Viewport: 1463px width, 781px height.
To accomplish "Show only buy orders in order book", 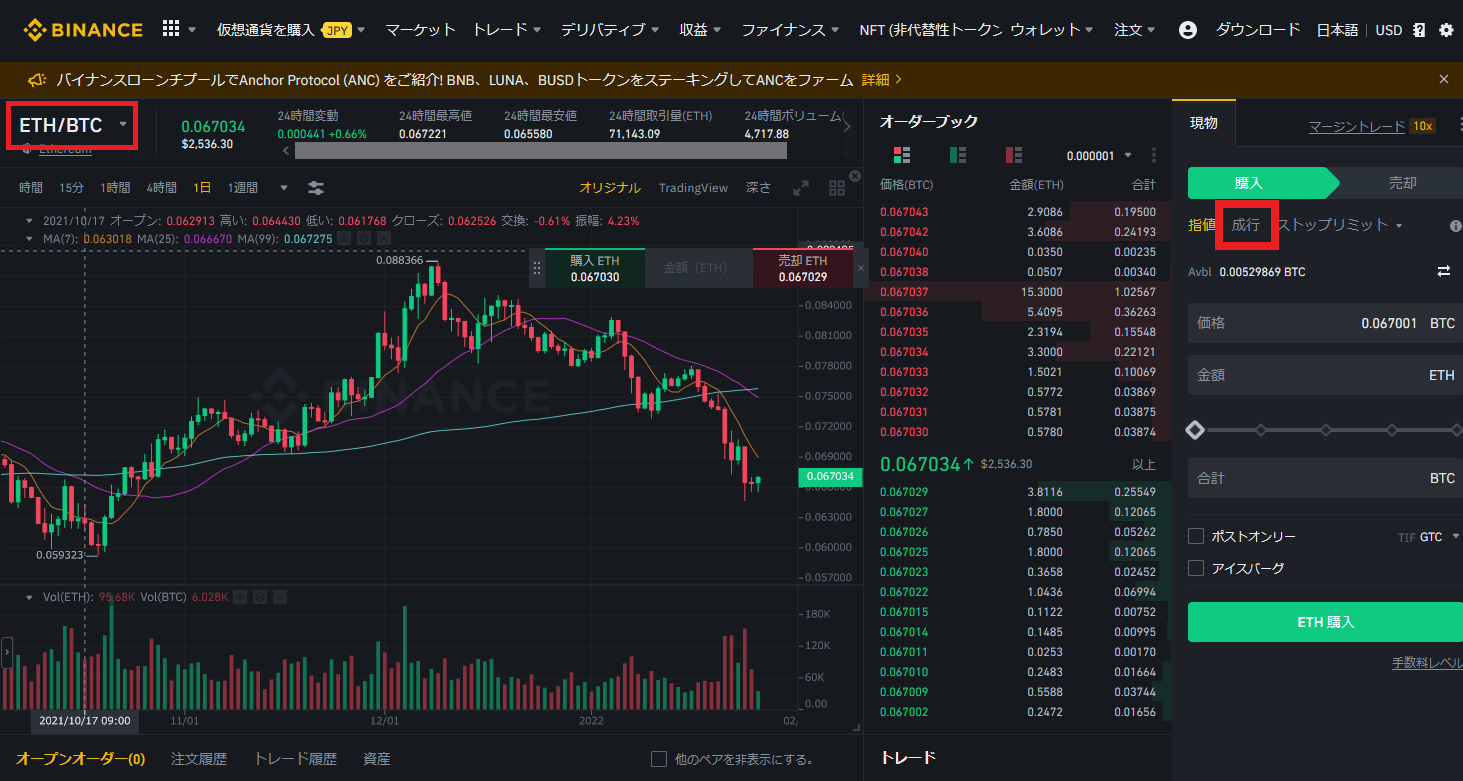I will [x=958, y=155].
